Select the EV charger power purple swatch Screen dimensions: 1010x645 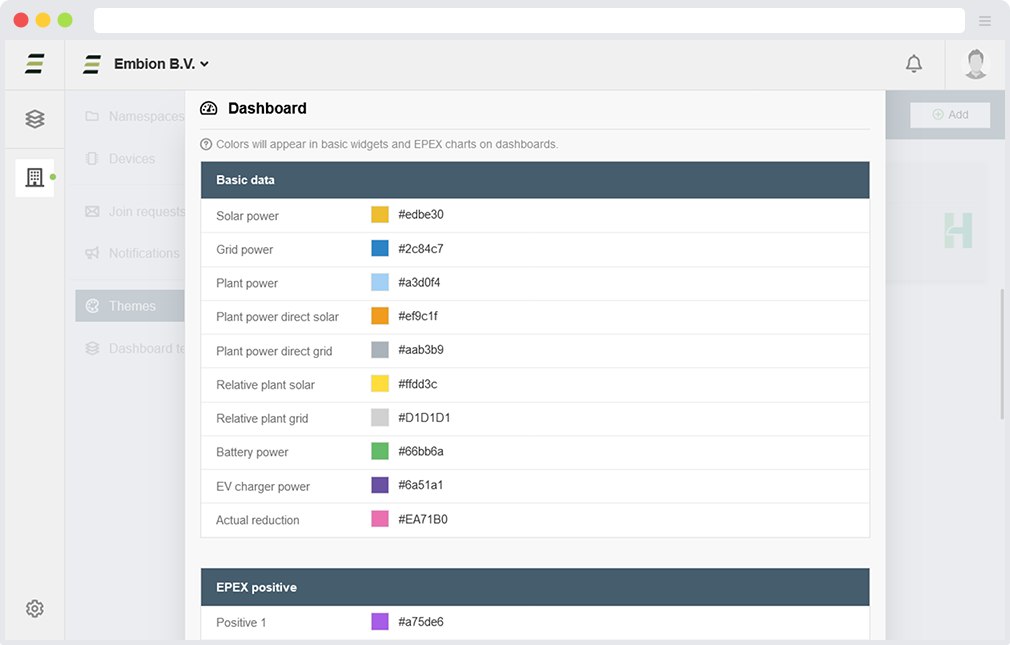380,485
